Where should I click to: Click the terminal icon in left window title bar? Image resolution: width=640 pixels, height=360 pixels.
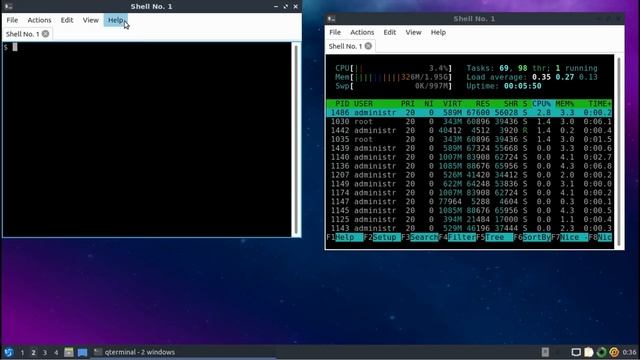click(8, 7)
